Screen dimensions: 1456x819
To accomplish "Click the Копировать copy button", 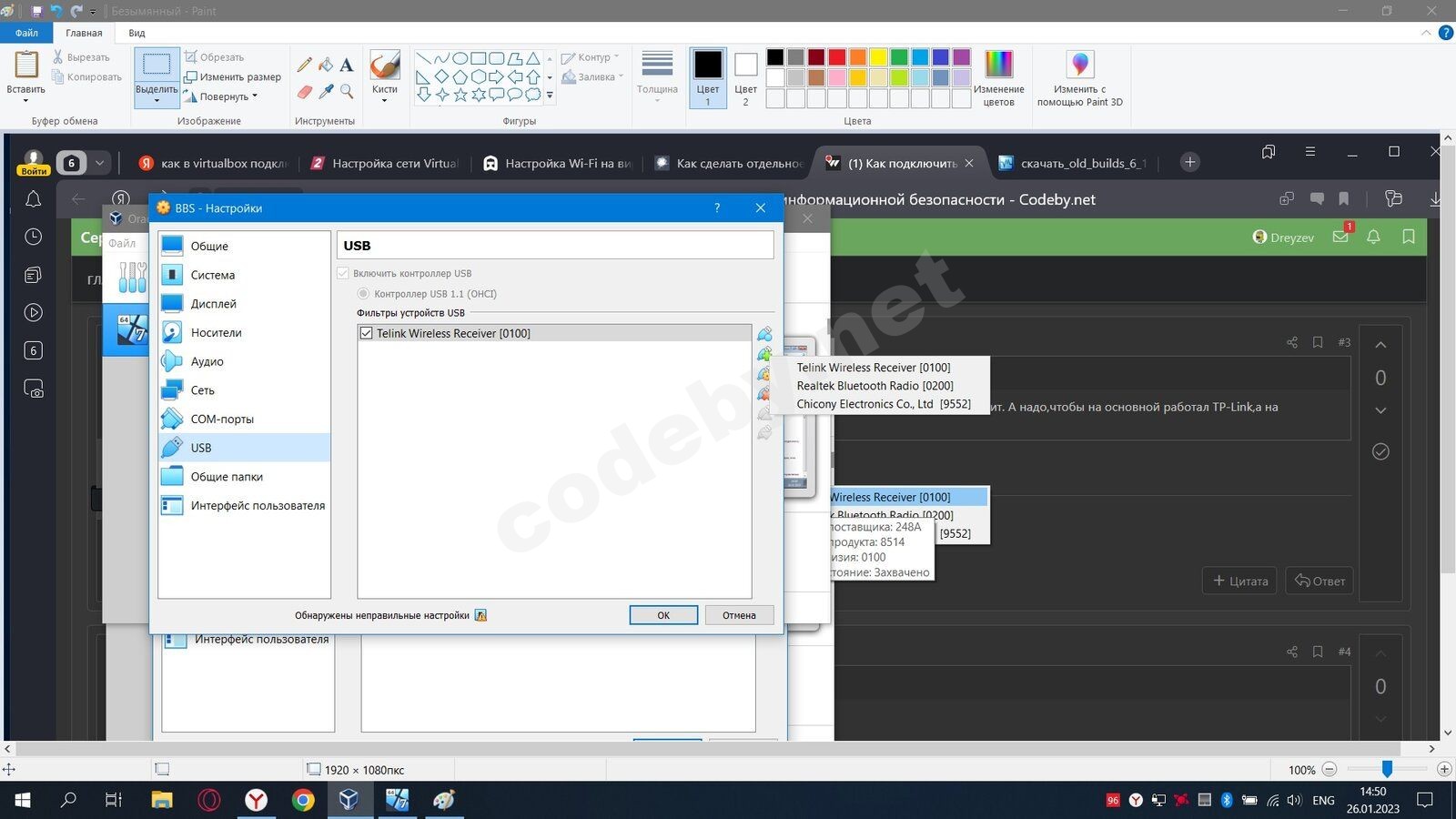I will click(87, 77).
